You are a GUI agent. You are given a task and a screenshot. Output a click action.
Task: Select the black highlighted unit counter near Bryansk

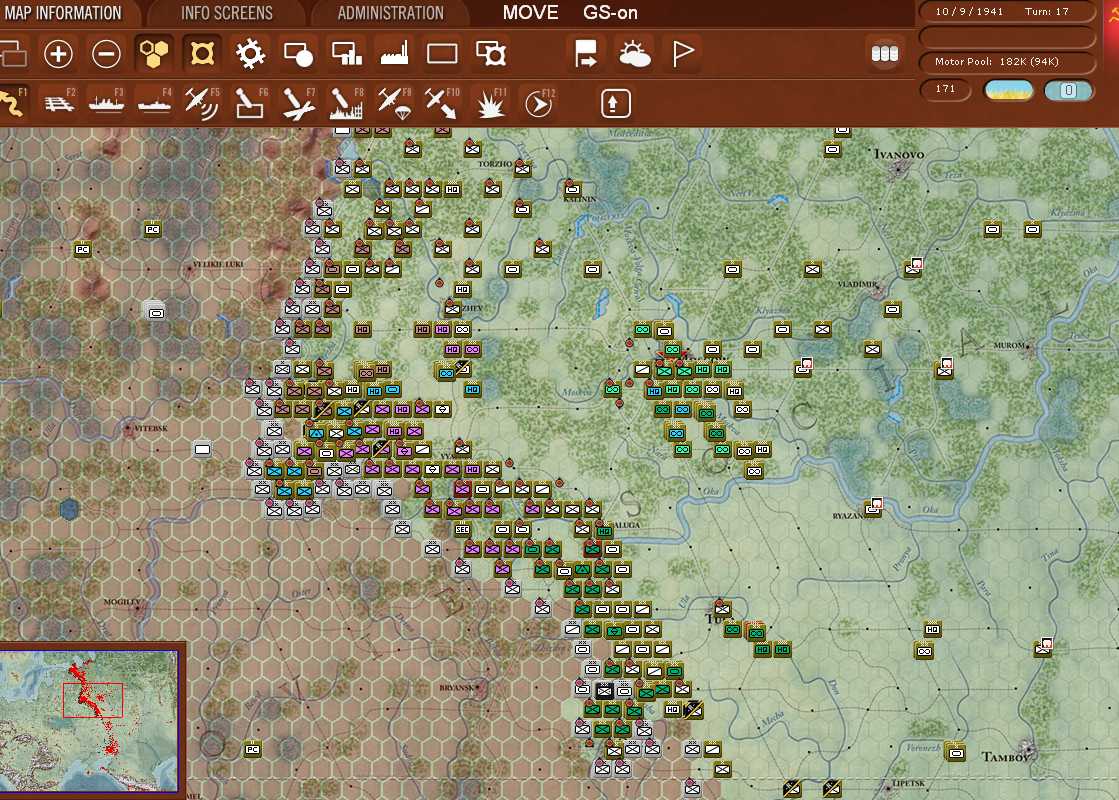tap(604, 690)
